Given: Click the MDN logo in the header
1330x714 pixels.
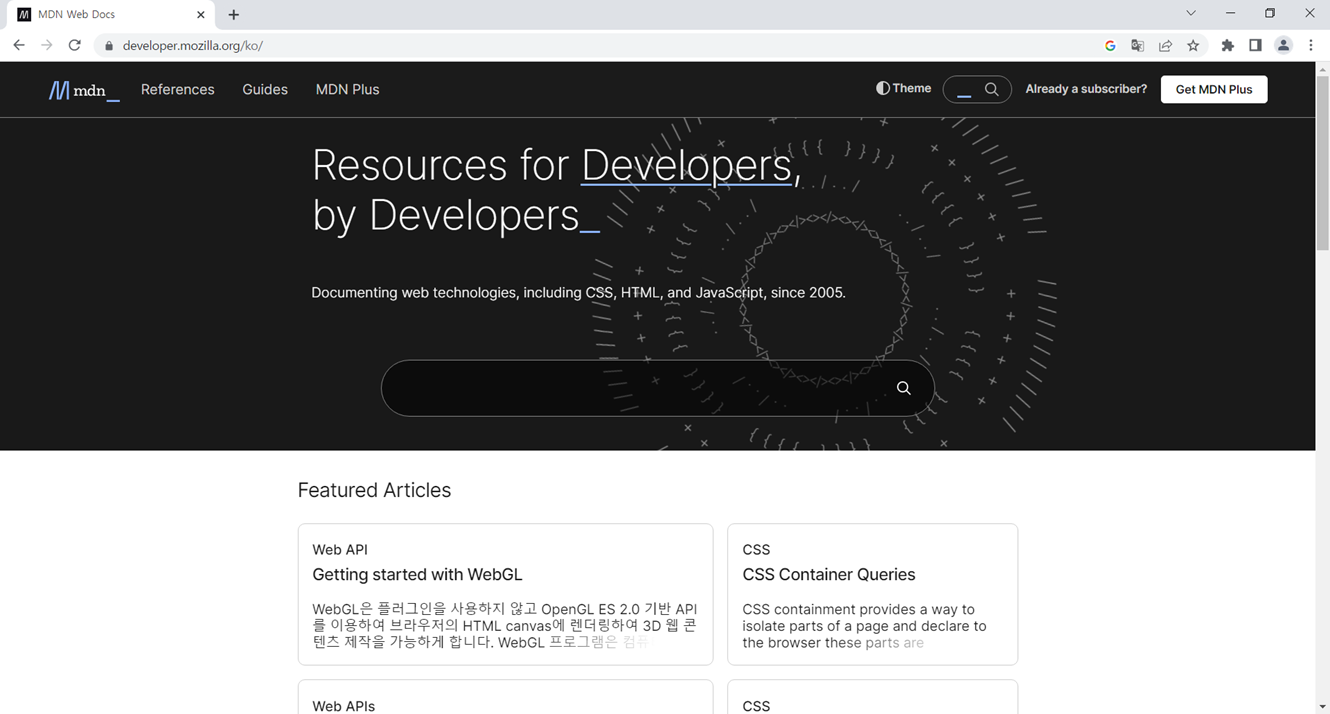Looking at the screenshot, I should (x=84, y=90).
